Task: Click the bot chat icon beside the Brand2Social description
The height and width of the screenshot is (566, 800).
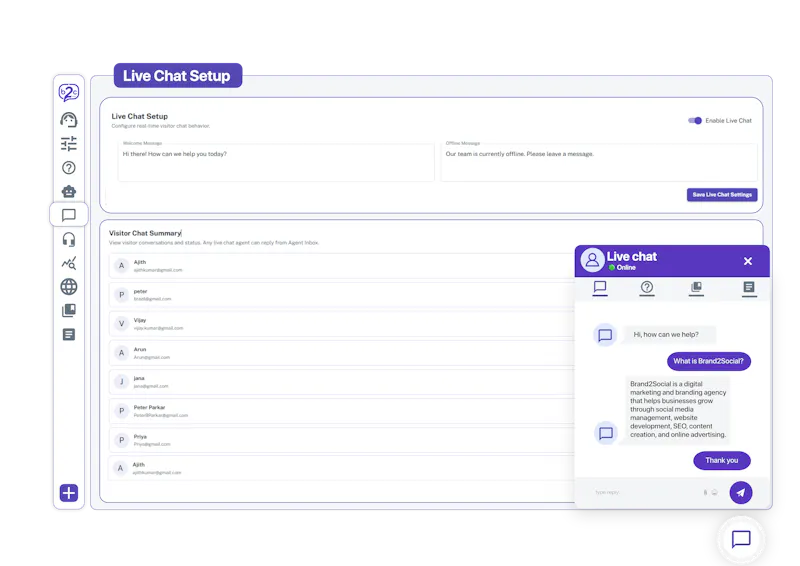Action: [x=606, y=433]
